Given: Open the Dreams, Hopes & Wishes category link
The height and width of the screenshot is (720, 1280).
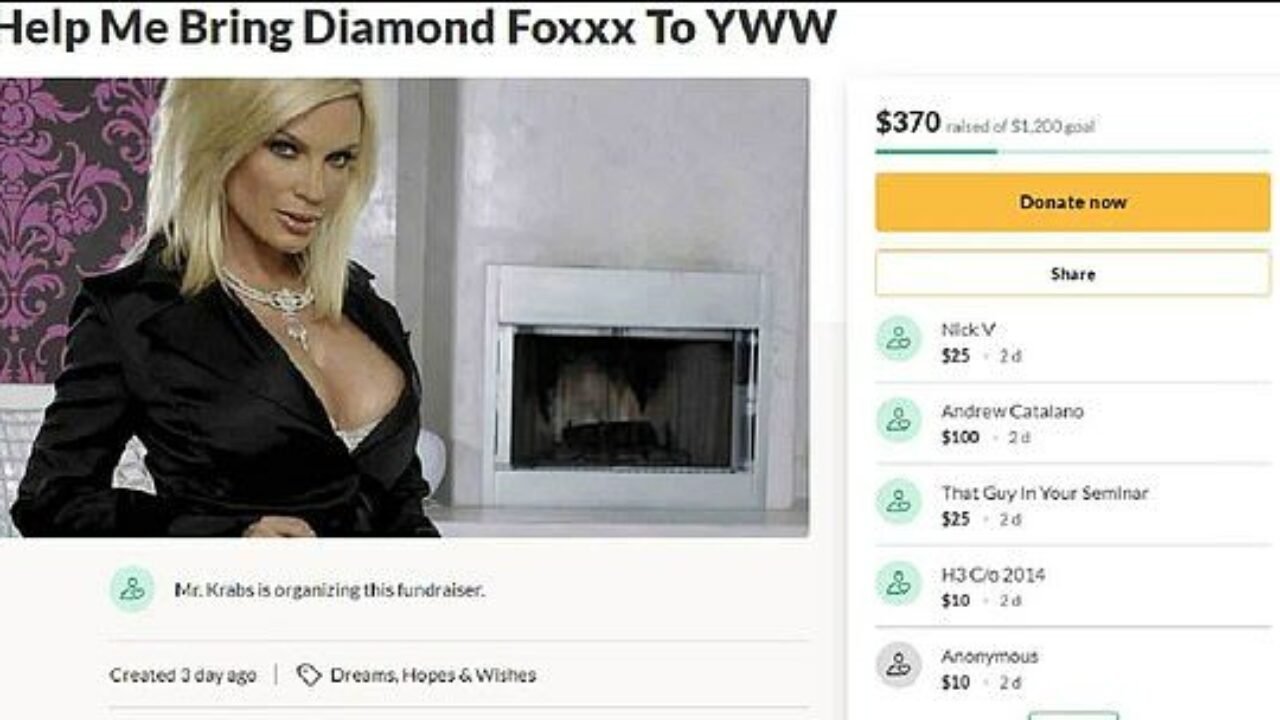Looking at the screenshot, I should [433, 675].
